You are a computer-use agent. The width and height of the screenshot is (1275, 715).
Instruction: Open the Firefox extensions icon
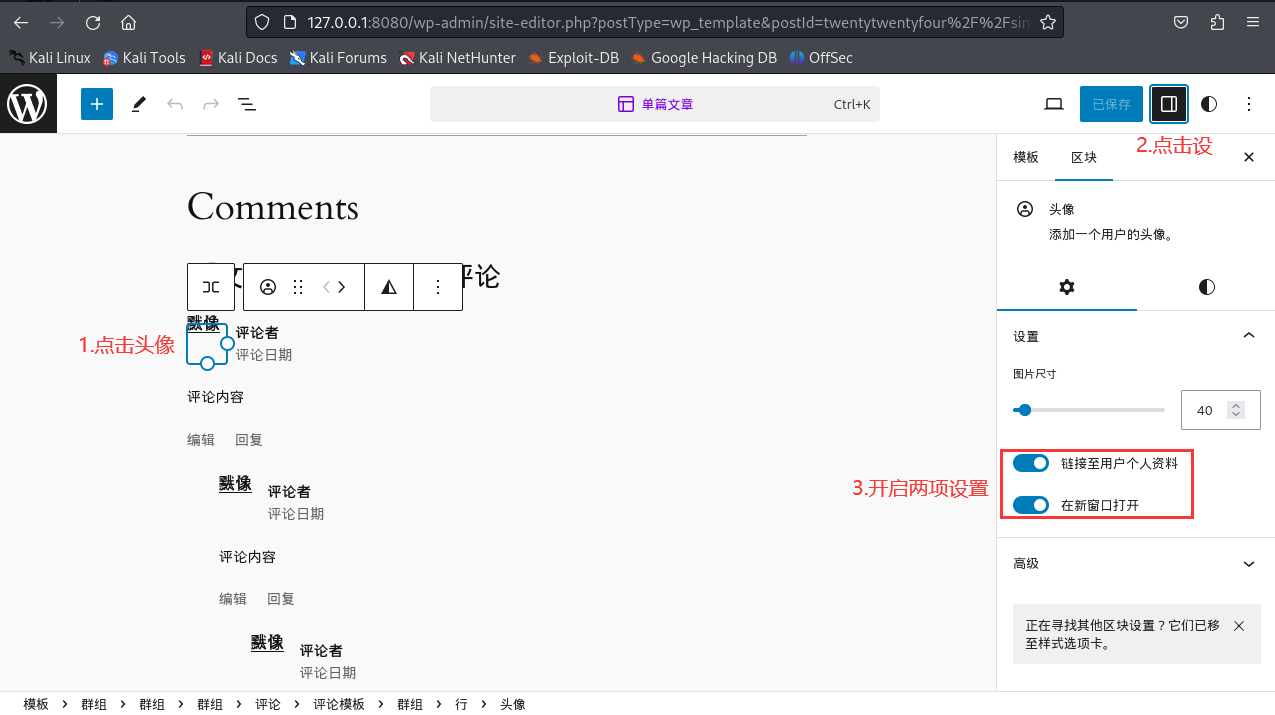click(1217, 22)
